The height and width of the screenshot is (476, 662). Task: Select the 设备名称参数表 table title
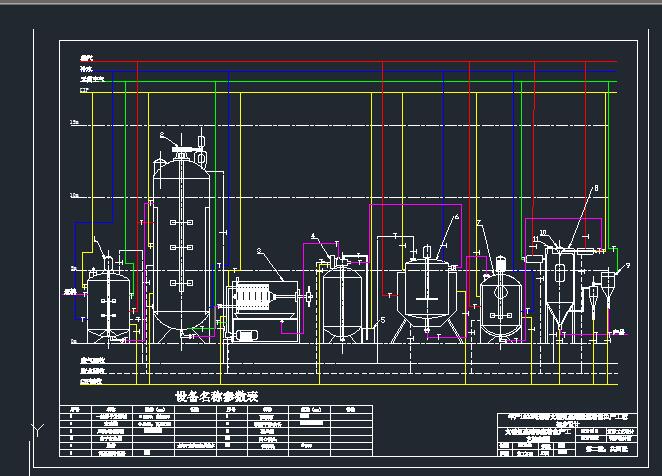click(217, 396)
